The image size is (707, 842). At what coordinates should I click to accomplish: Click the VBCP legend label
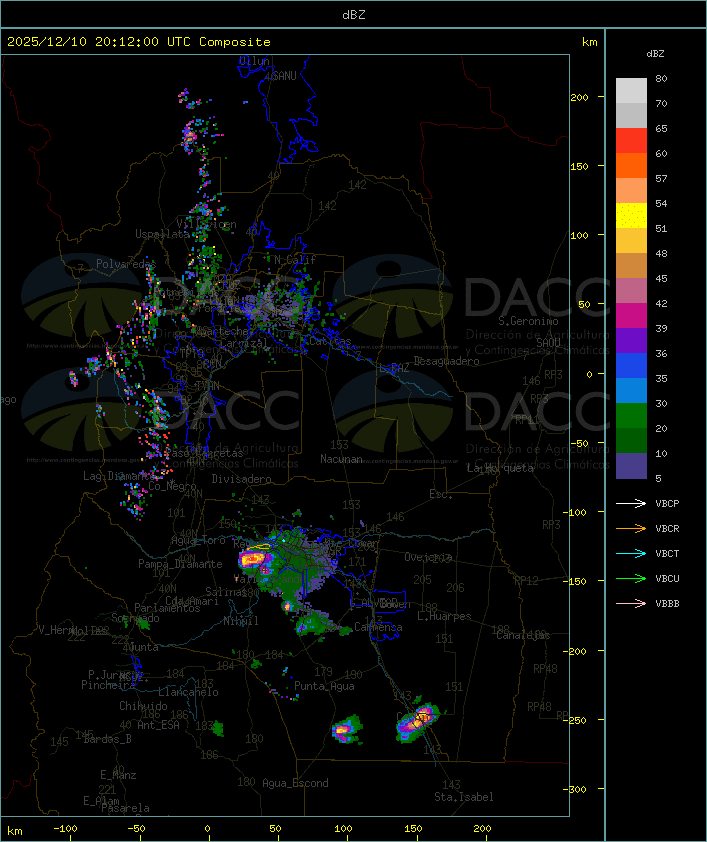tap(667, 503)
